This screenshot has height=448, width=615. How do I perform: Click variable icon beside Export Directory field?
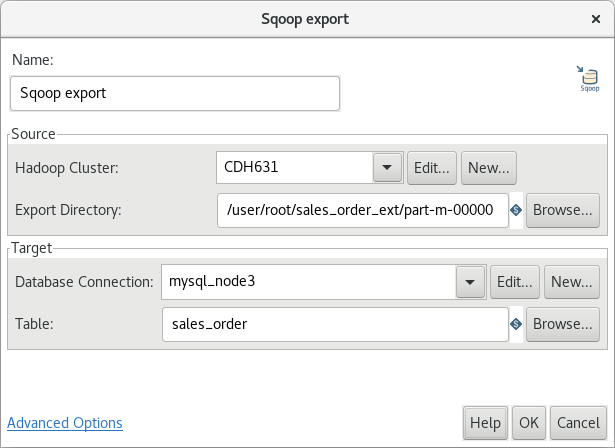516,210
